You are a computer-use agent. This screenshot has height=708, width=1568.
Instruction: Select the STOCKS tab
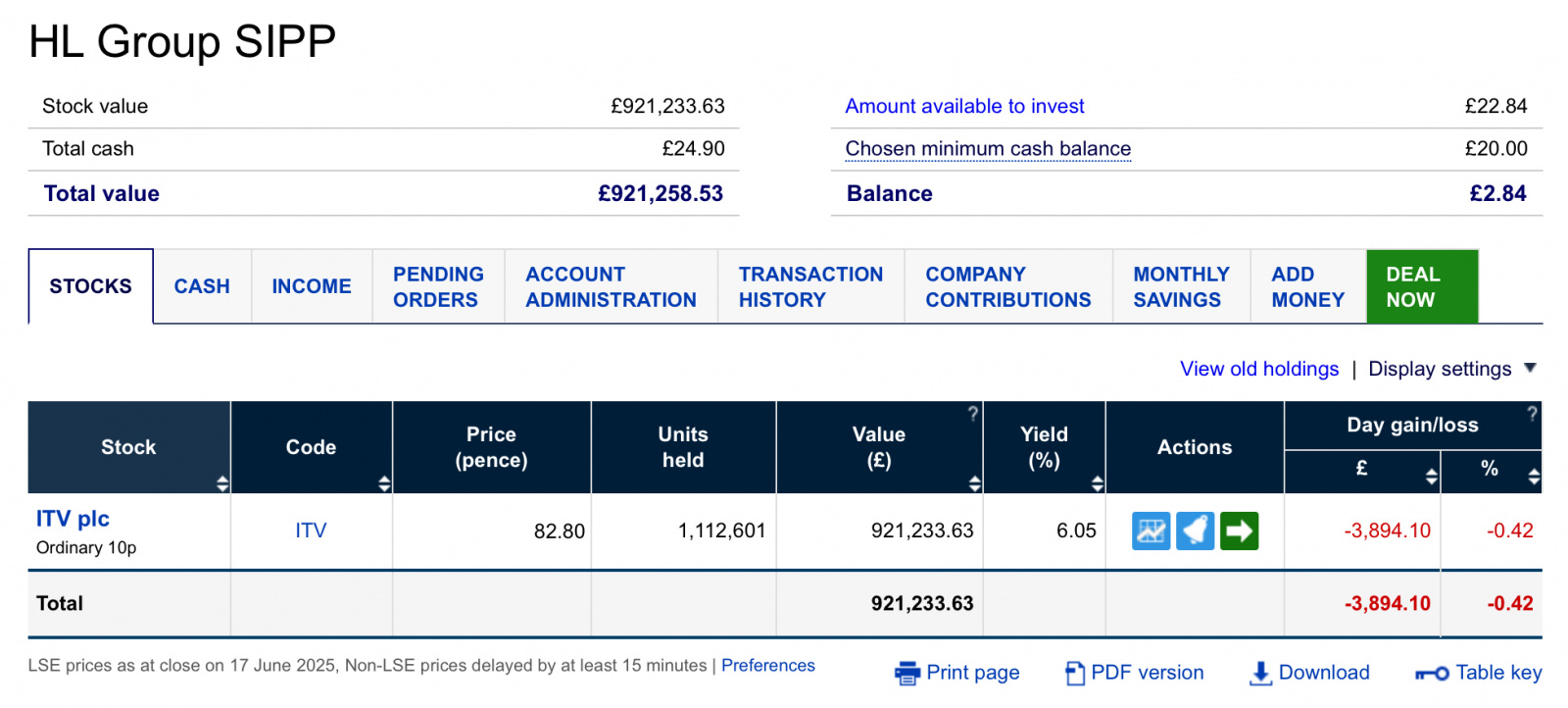tap(90, 286)
